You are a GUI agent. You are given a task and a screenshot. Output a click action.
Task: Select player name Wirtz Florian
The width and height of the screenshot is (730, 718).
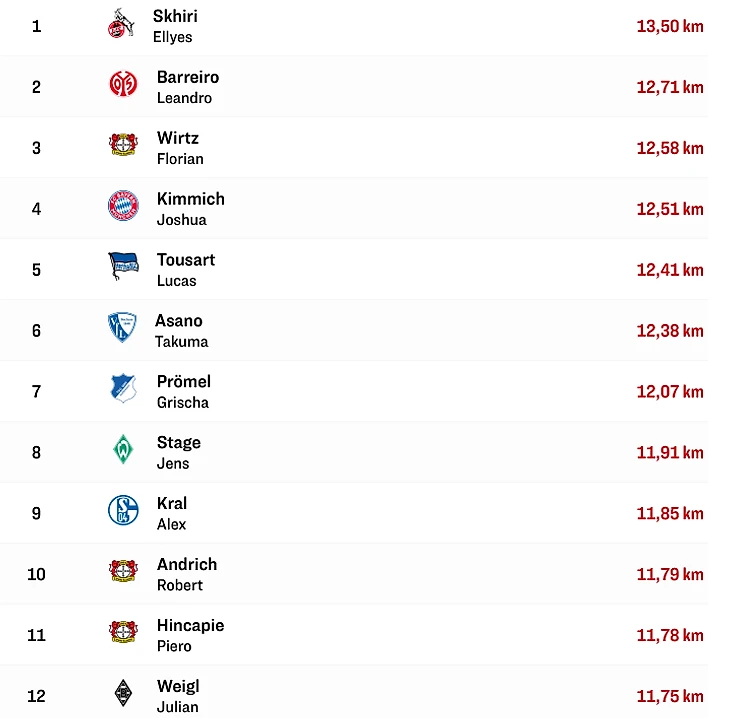click(180, 148)
